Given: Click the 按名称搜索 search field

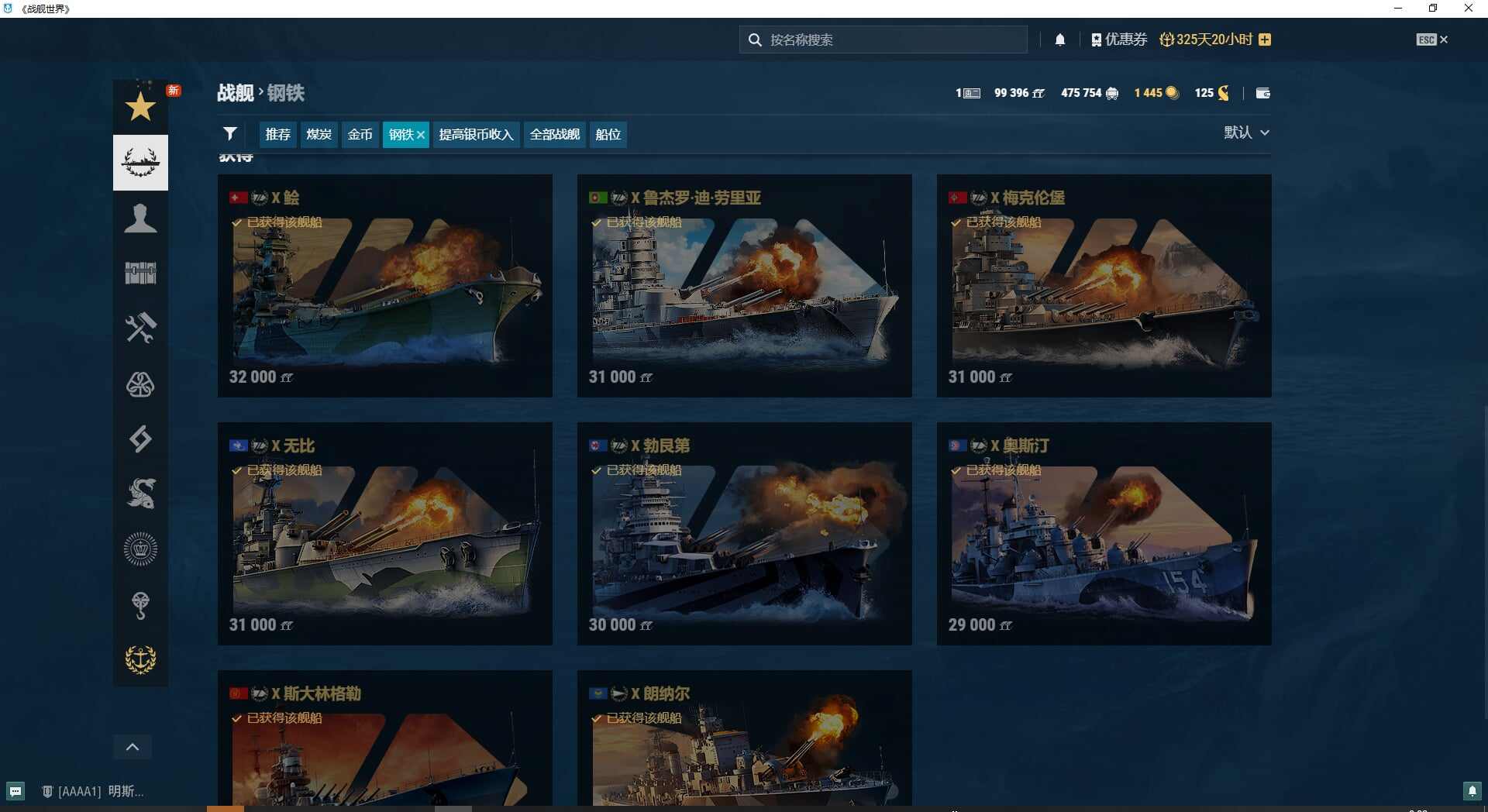Looking at the screenshot, I should coord(883,39).
